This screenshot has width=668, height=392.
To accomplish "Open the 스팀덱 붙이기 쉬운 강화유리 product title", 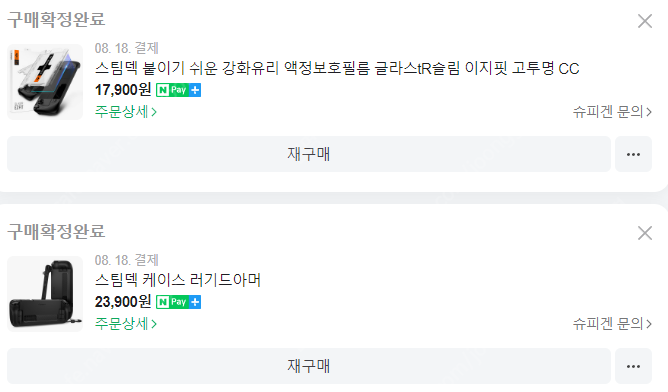I will coord(337,68).
